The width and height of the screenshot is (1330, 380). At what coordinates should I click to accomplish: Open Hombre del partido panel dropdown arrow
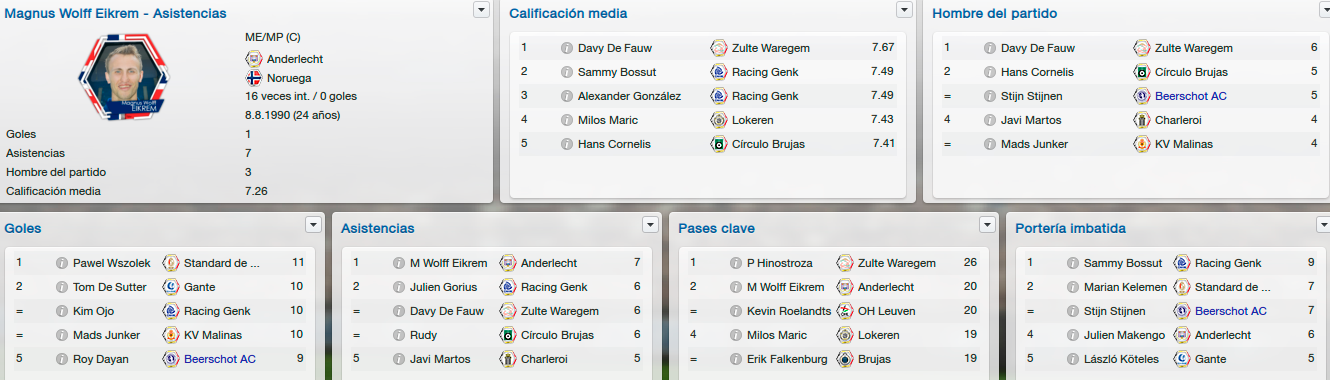(x=1321, y=9)
